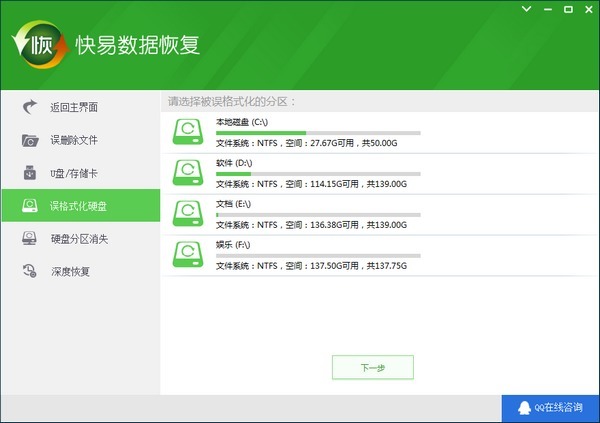Click the 快易数据恢复 app logo
This screenshot has height=423, width=600.
(40, 45)
